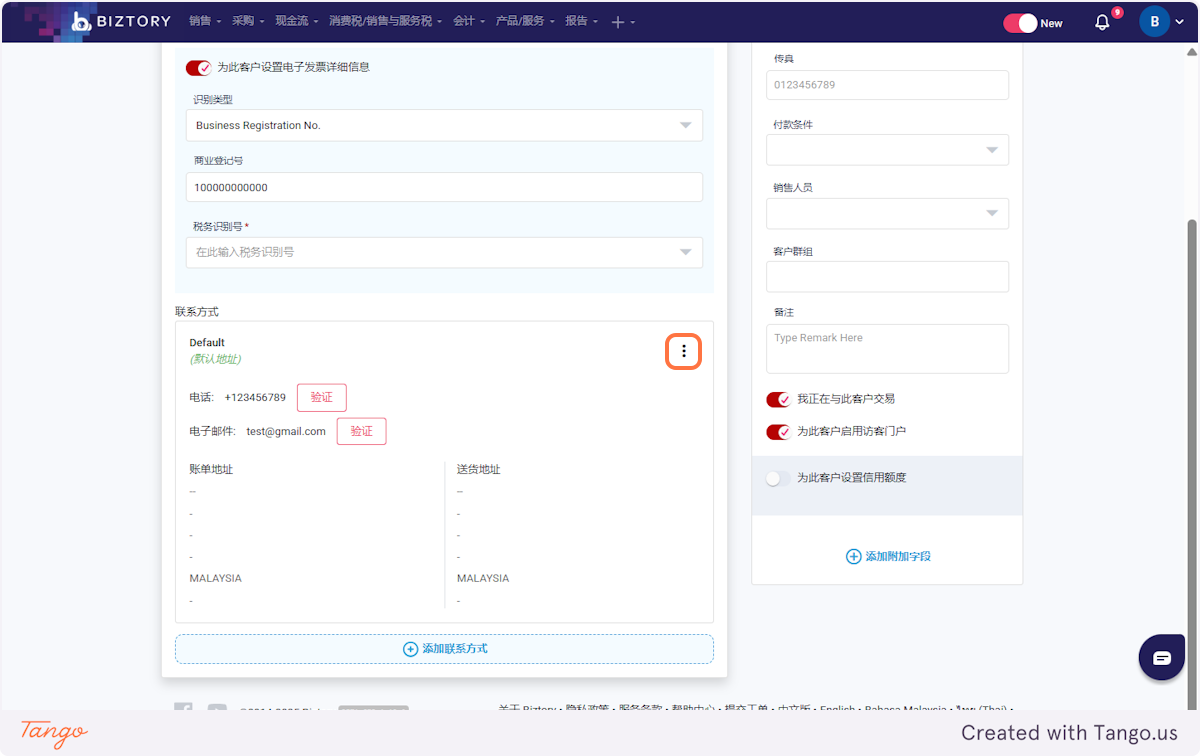Toggle the New interface switch

coord(1021,23)
